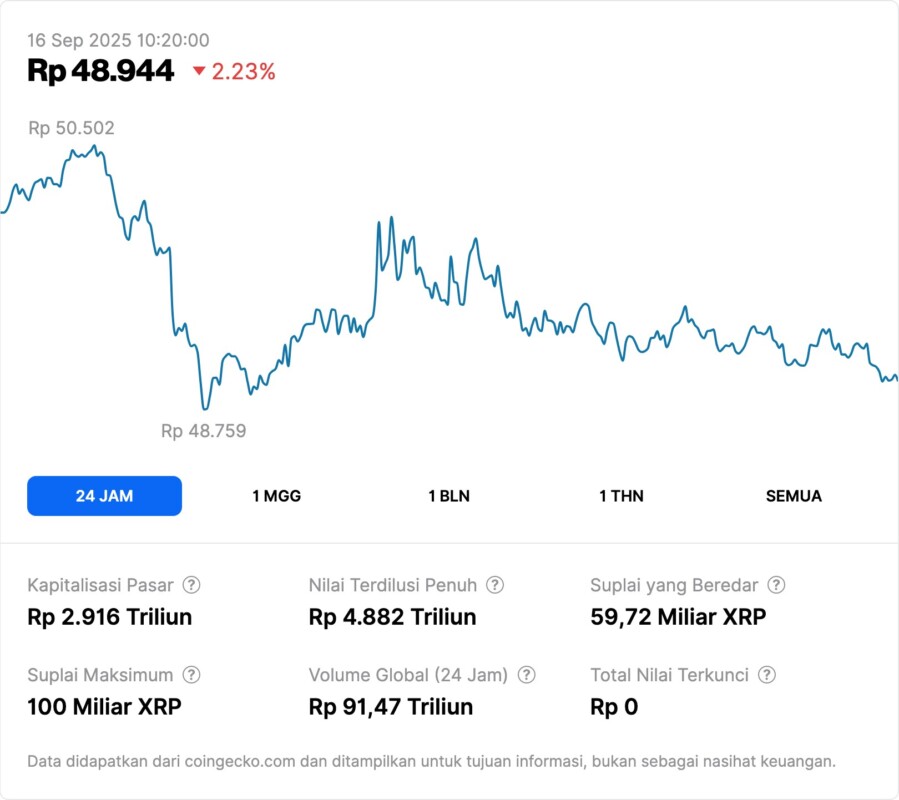Click the coingecko.com disclaimer text
899x800 pixels.
coord(431,761)
